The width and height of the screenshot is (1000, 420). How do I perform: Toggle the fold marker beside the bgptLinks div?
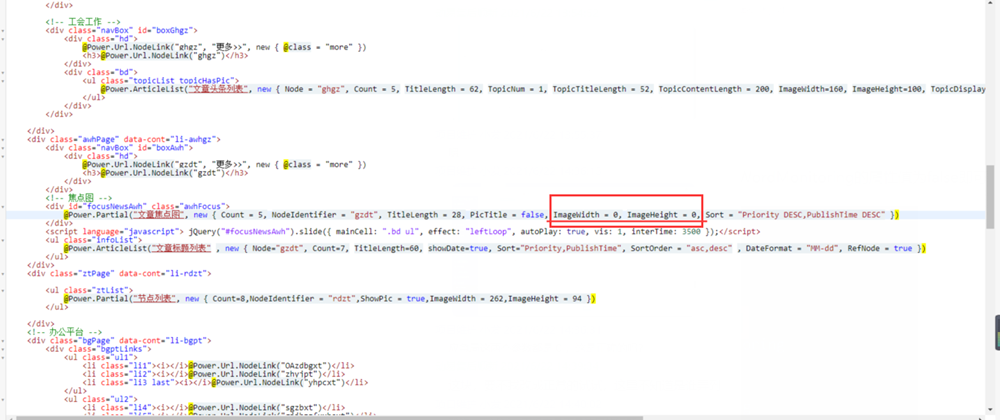[4, 348]
